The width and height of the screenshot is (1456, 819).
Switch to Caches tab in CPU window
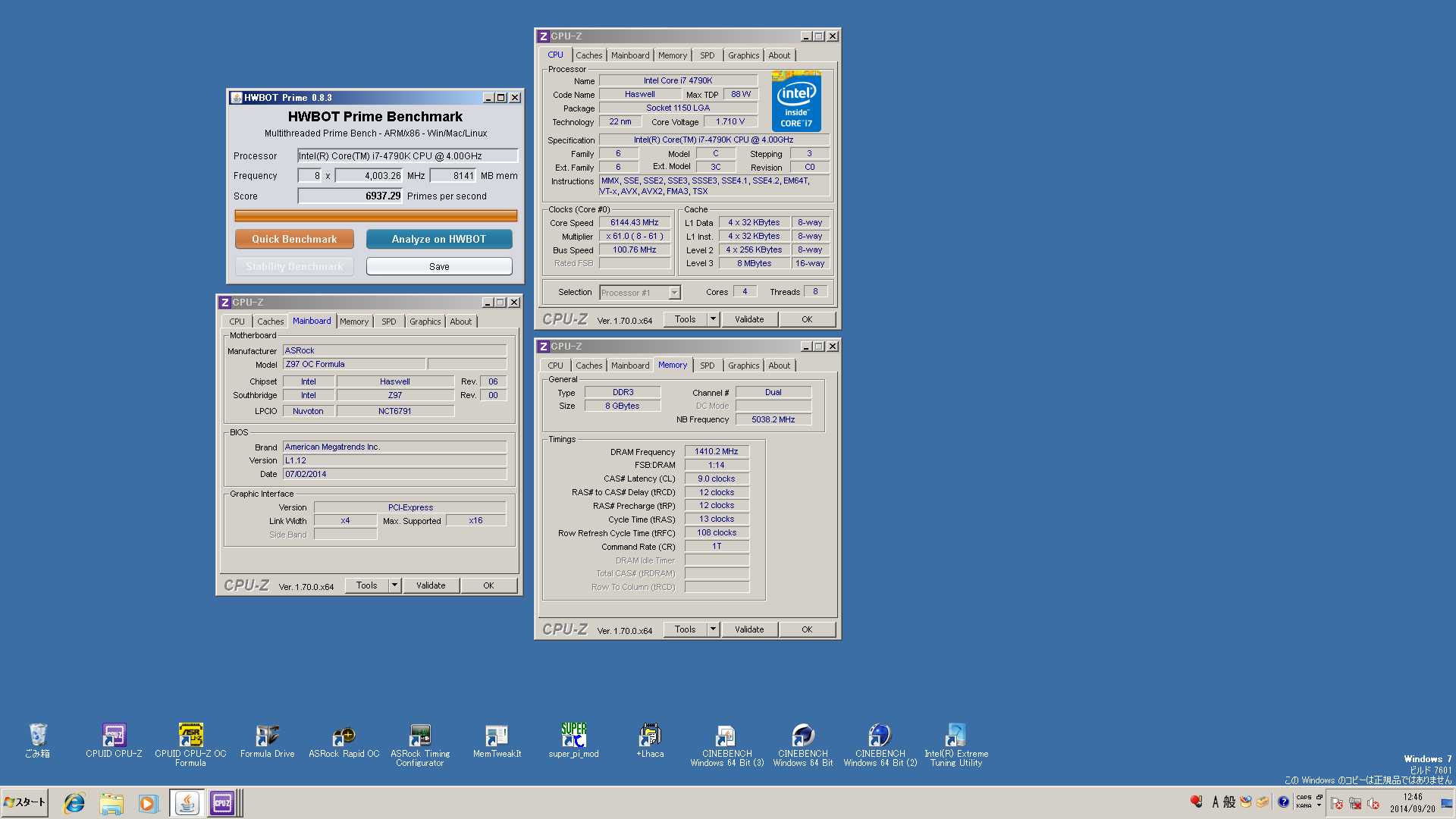588,55
